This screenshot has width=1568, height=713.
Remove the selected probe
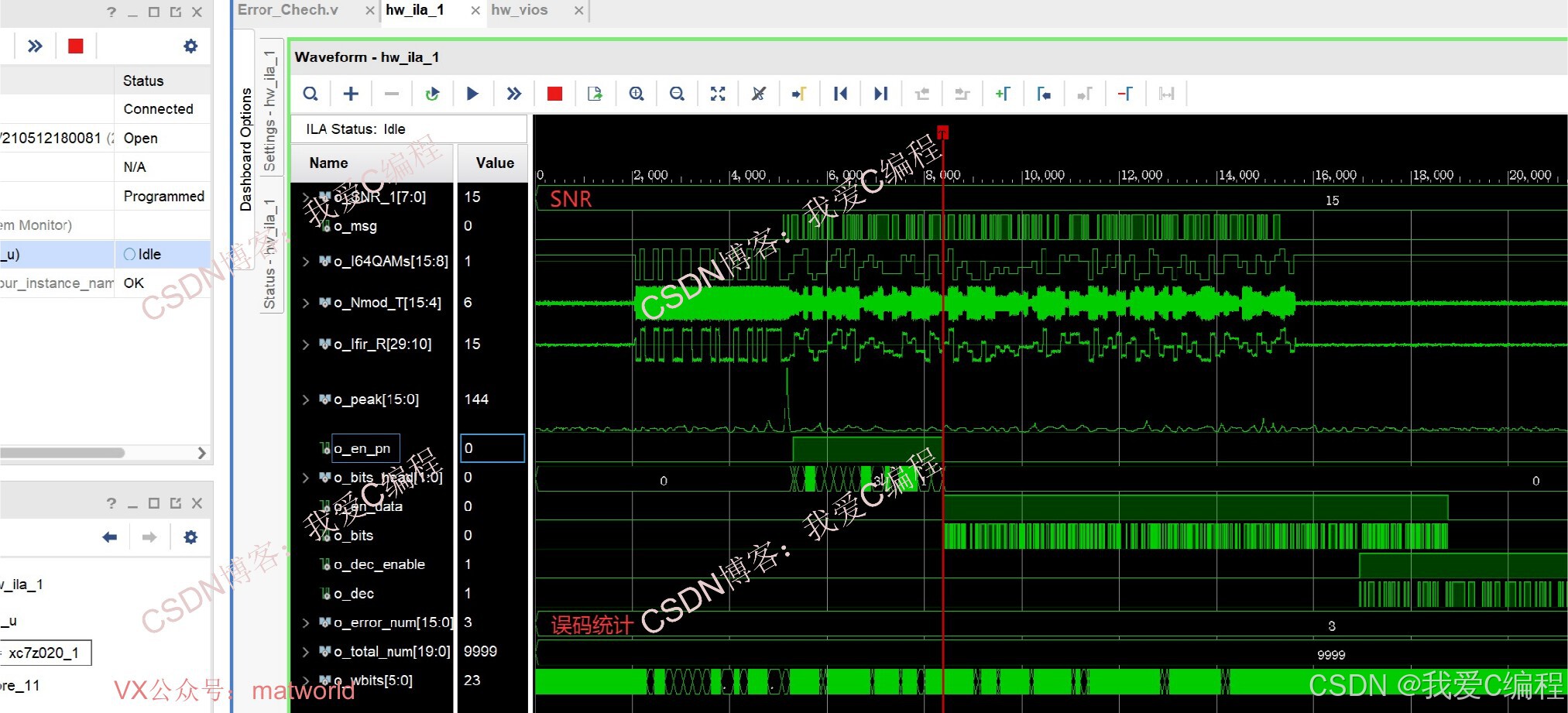(x=391, y=93)
